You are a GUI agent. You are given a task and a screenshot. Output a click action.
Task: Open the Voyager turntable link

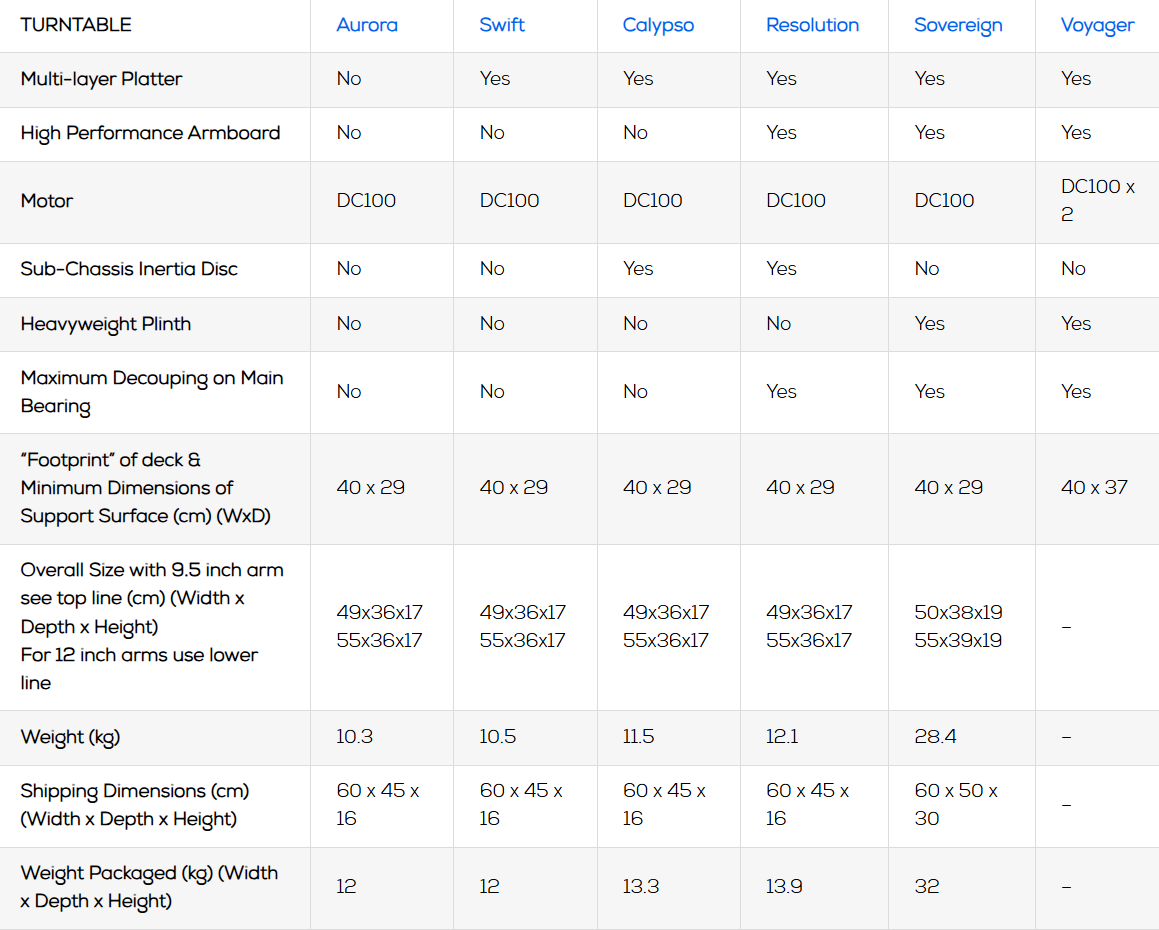1097,26
